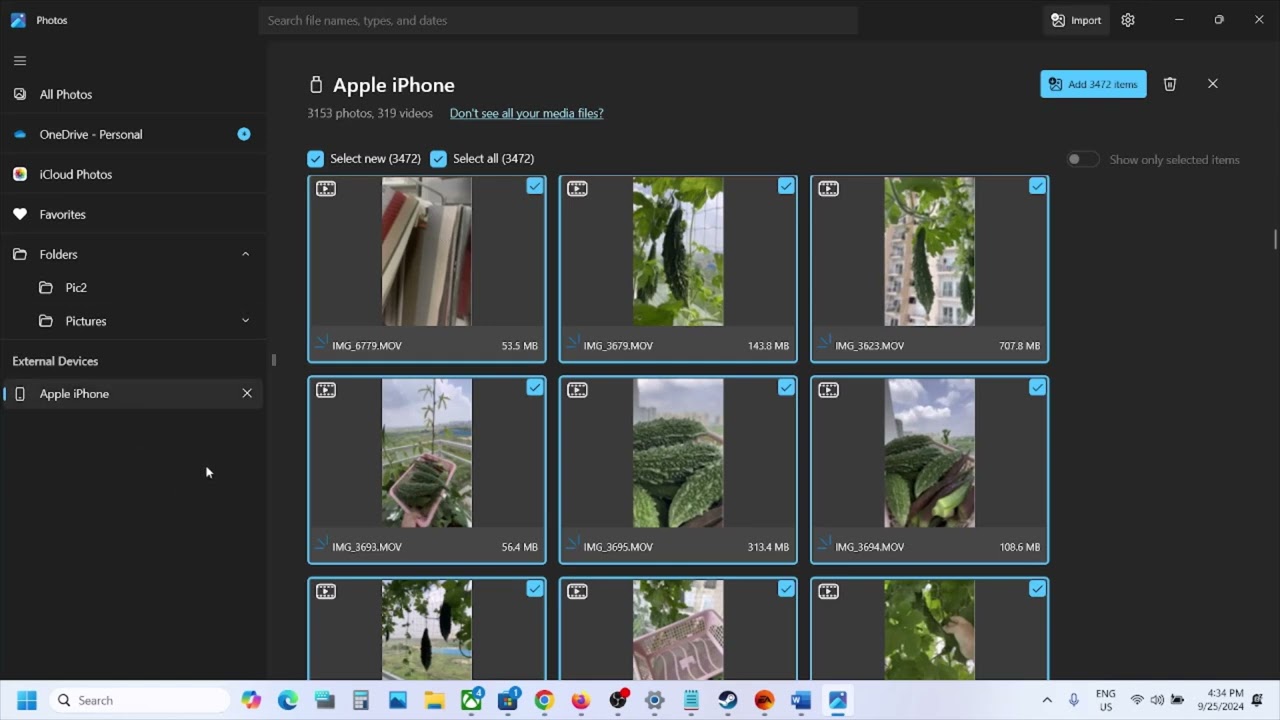Click import arrow icon beside IMG_6779.MOV

(321, 342)
